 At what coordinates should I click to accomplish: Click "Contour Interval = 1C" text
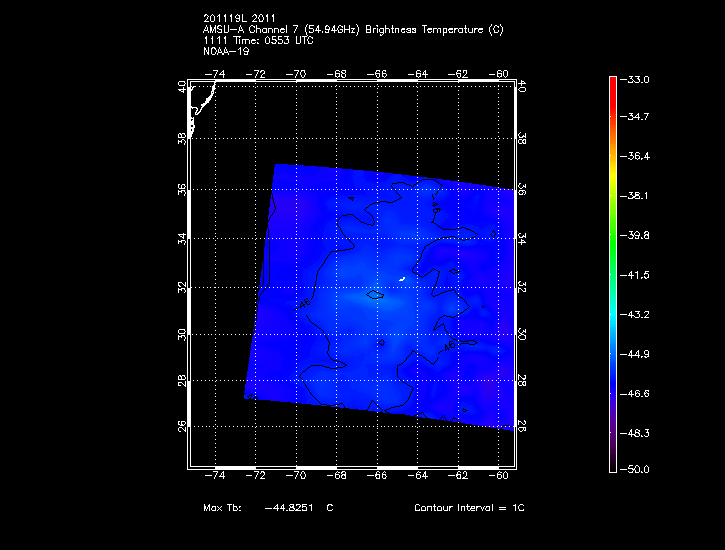469,507
